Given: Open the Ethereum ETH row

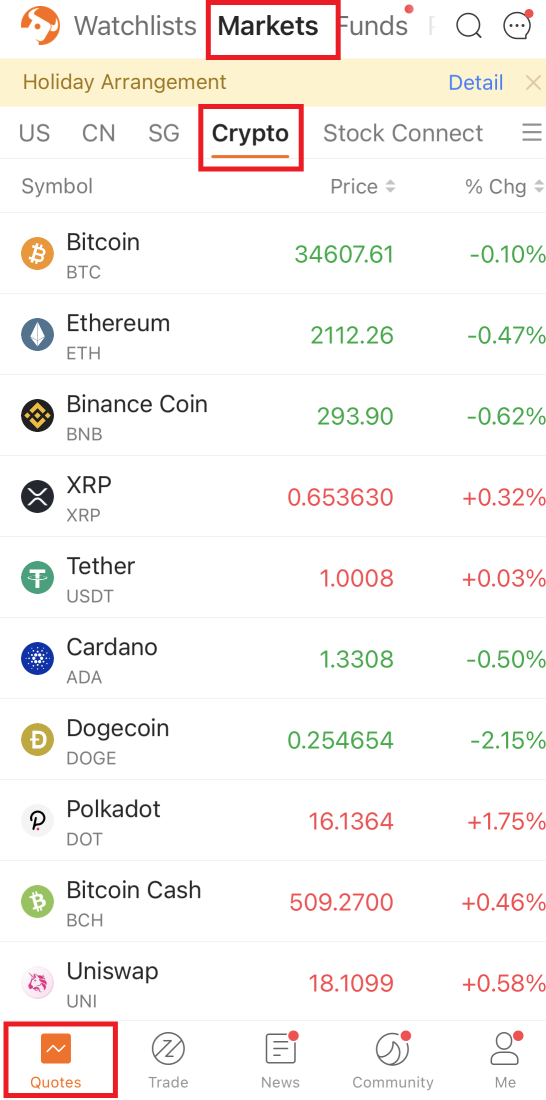Looking at the screenshot, I should (x=273, y=335).
